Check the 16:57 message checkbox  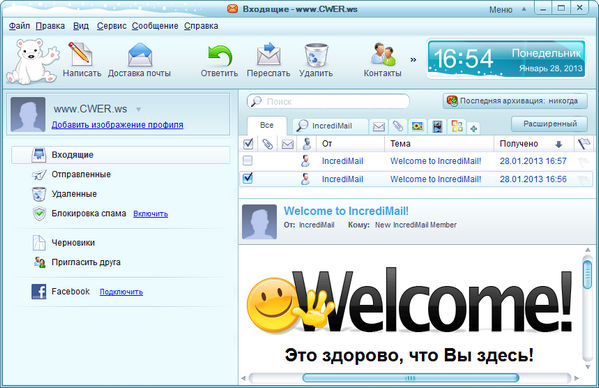pyautogui.click(x=248, y=161)
